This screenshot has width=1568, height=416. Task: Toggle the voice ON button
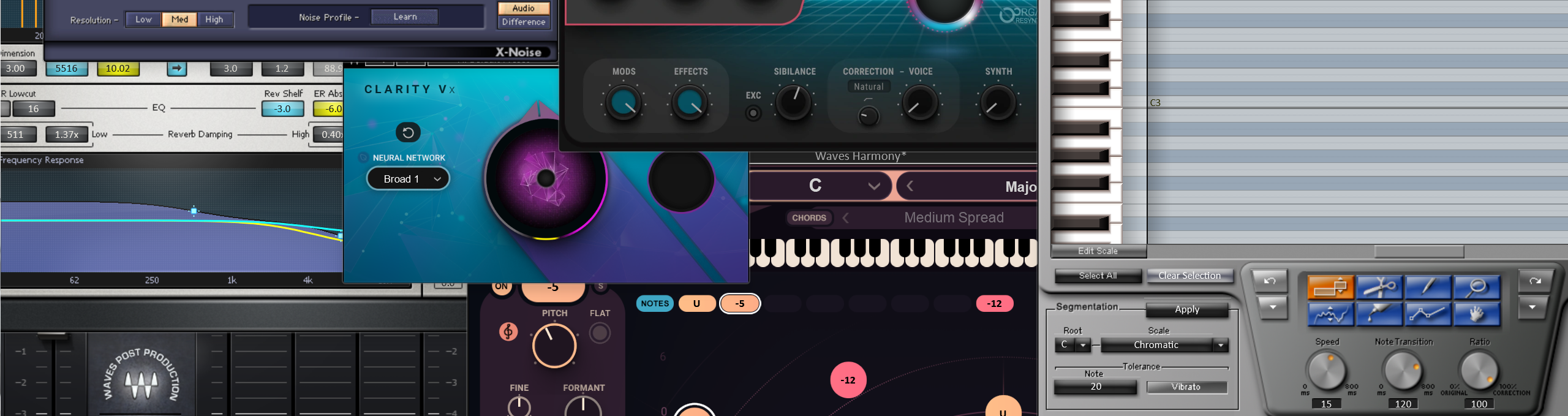501,287
